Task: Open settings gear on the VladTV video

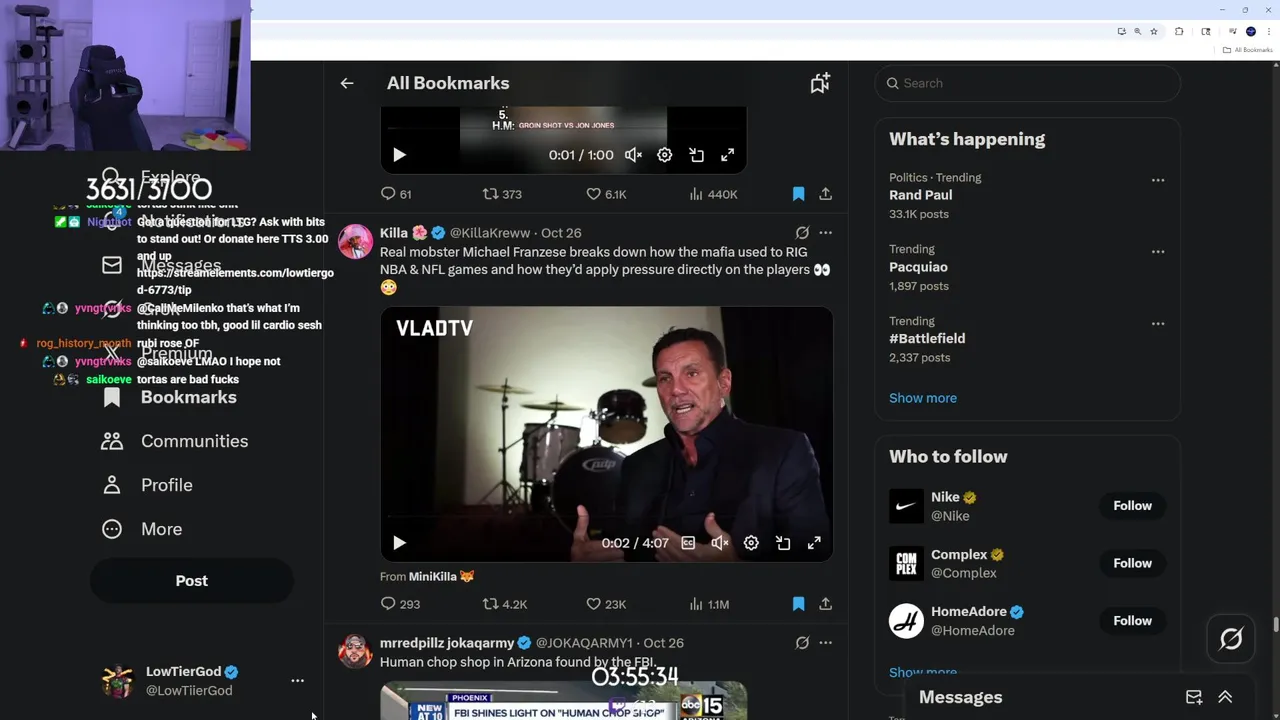Action: pyautogui.click(x=751, y=543)
